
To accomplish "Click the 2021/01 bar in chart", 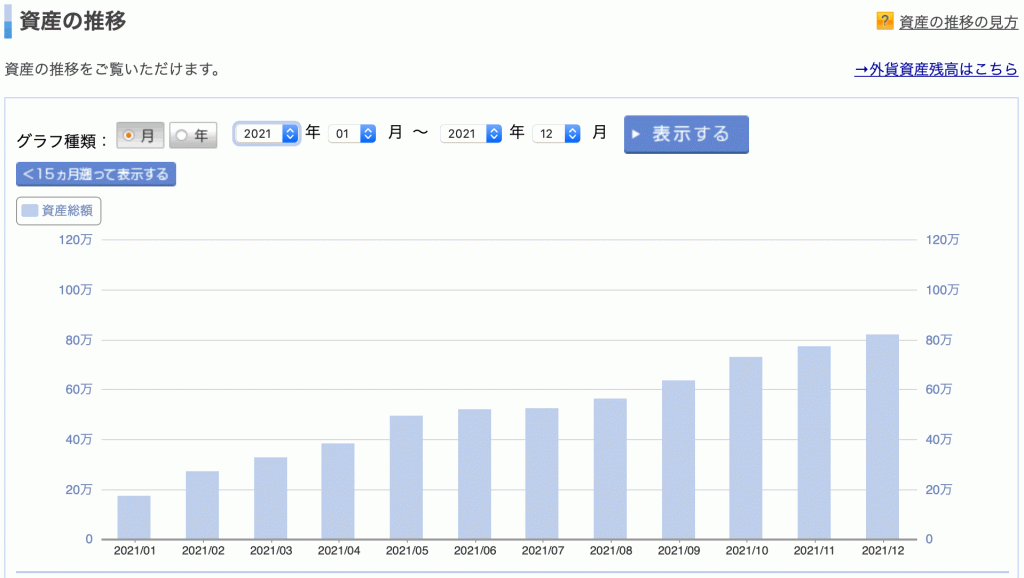I will (134, 517).
